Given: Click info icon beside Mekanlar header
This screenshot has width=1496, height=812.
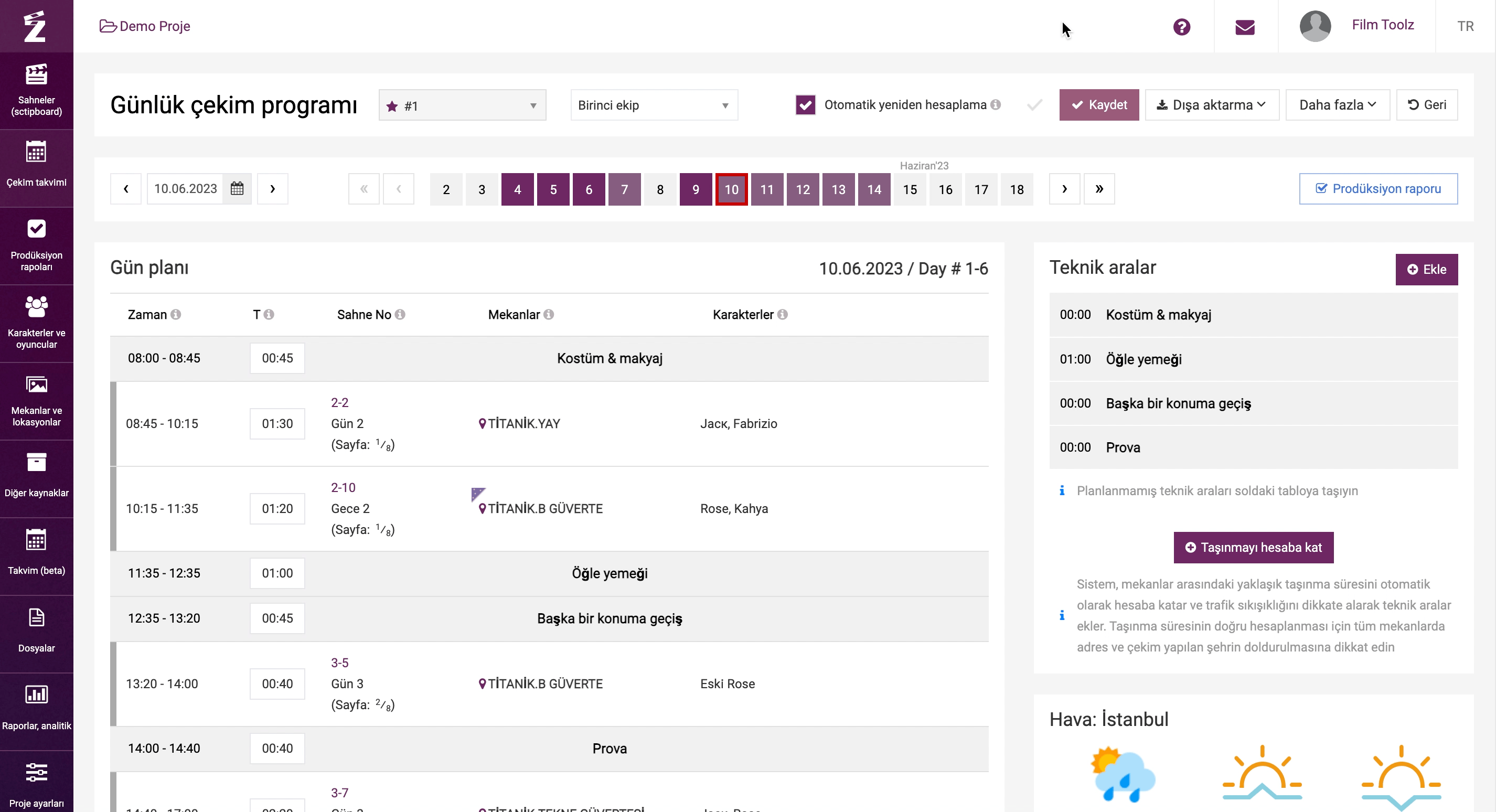Looking at the screenshot, I should [x=548, y=314].
